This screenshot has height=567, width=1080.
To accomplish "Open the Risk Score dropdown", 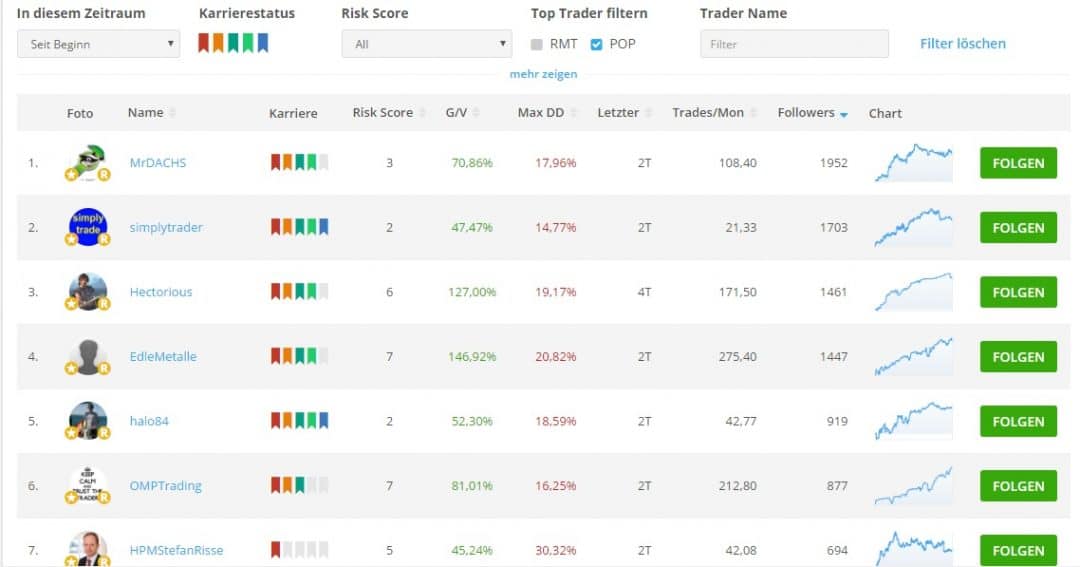I will pos(426,44).
